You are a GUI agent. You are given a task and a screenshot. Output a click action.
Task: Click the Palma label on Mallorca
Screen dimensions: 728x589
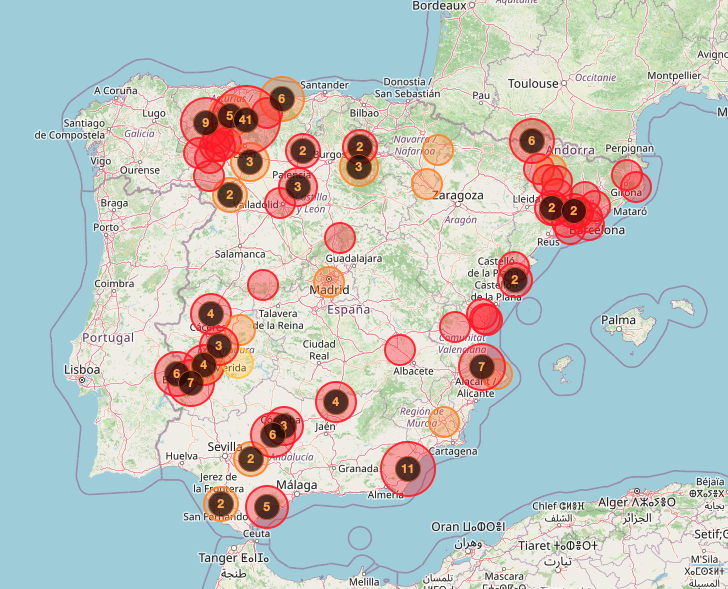[x=618, y=320]
